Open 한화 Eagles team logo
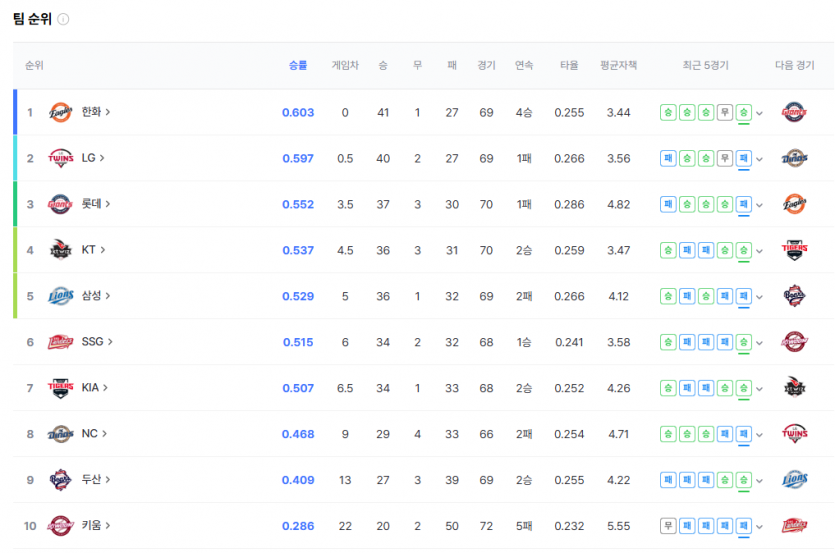The image size is (835, 553). point(60,112)
